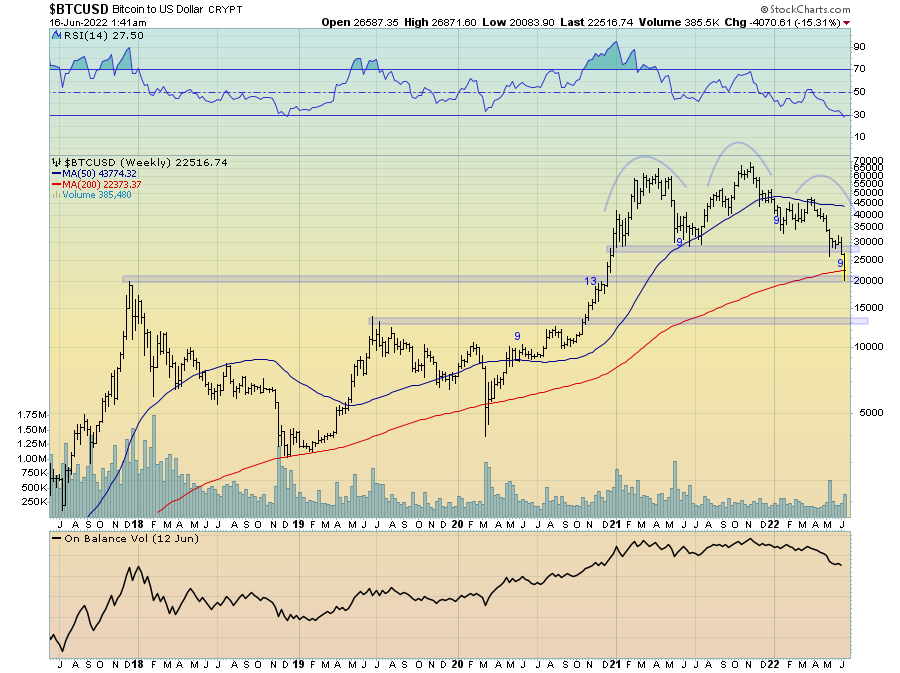Click the red down-arrow change indicator

[x=847, y=23]
